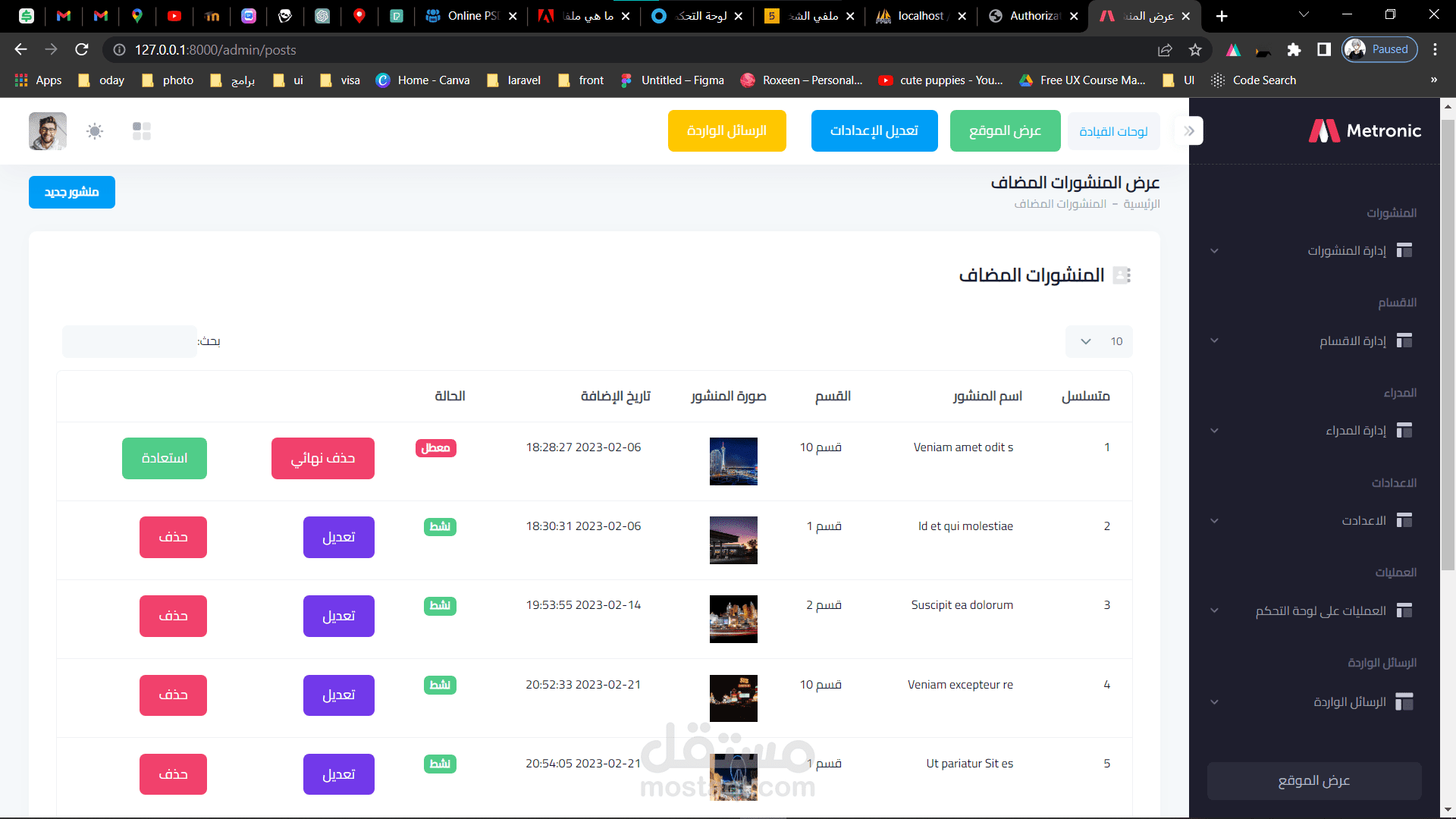Open the Apps bookmarks shortcut

(x=39, y=80)
